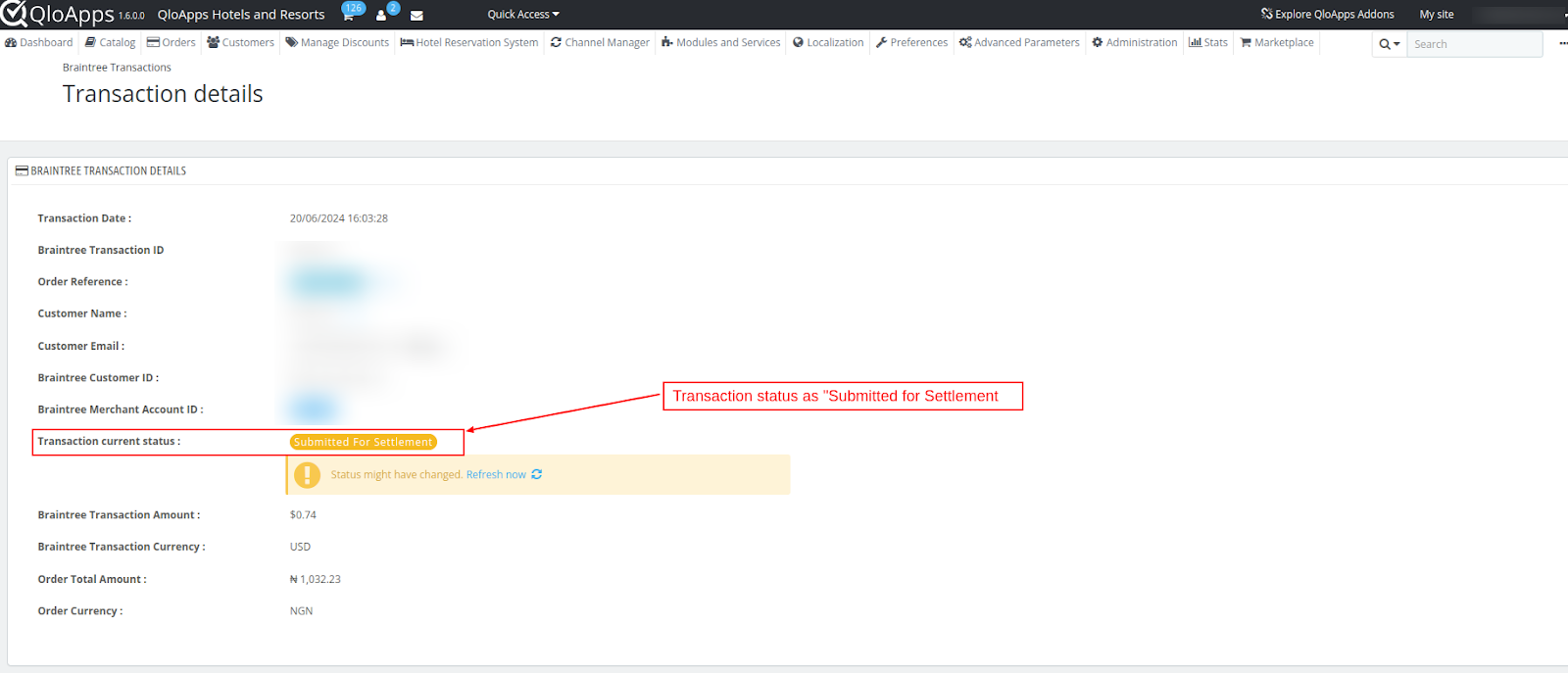Click the credit card icon in panel header
1568x673 pixels.
22,171
